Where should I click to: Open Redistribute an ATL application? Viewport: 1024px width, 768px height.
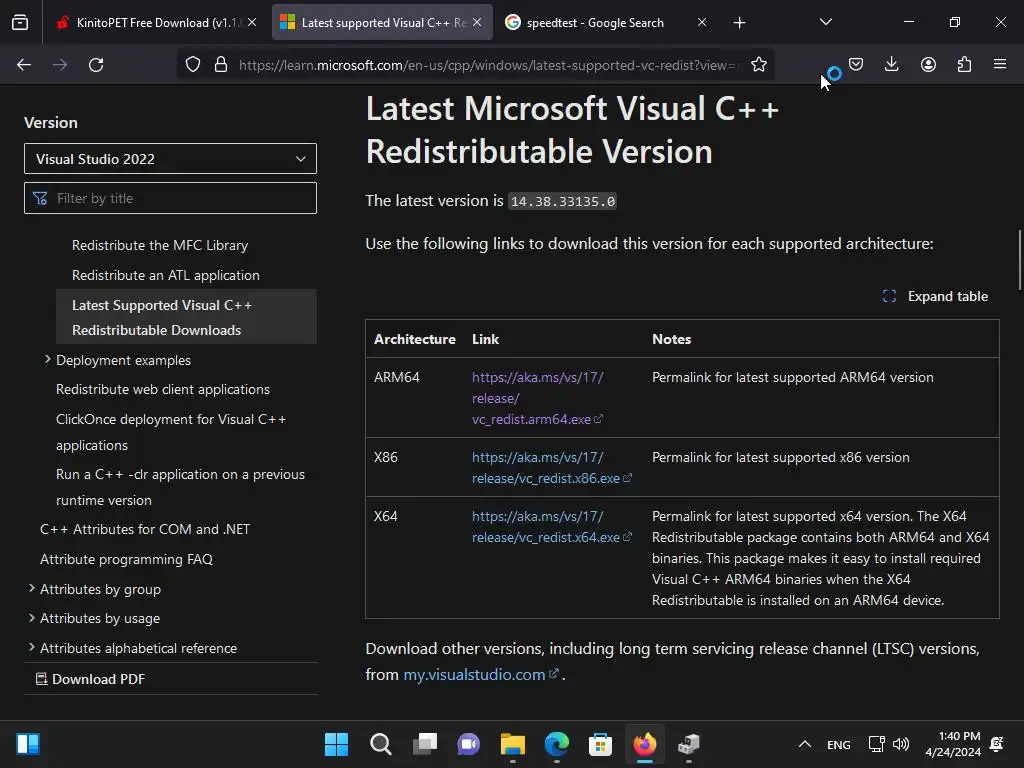(x=166, y=276)
